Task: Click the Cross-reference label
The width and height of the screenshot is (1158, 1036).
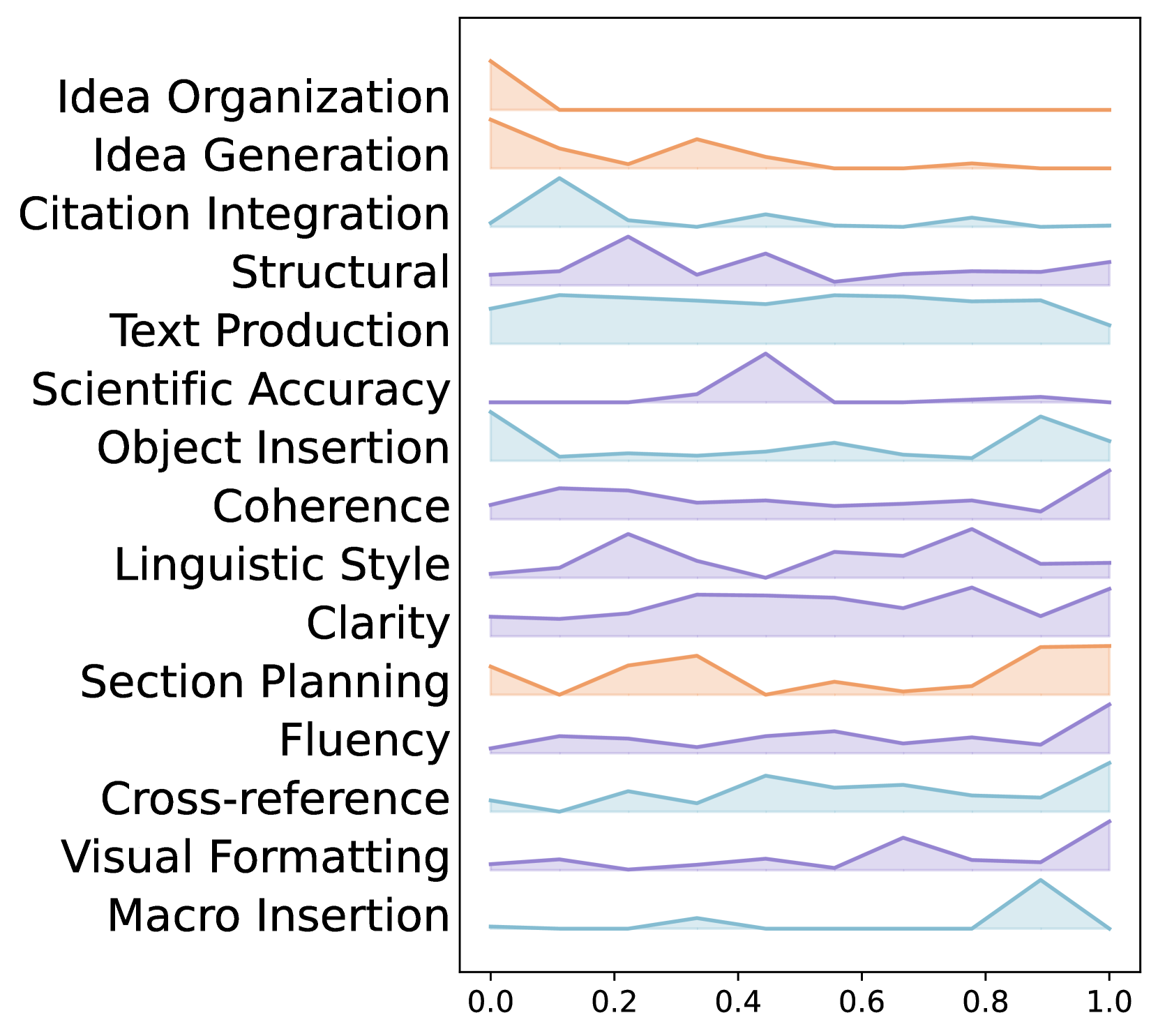Action: pos(276,799)
